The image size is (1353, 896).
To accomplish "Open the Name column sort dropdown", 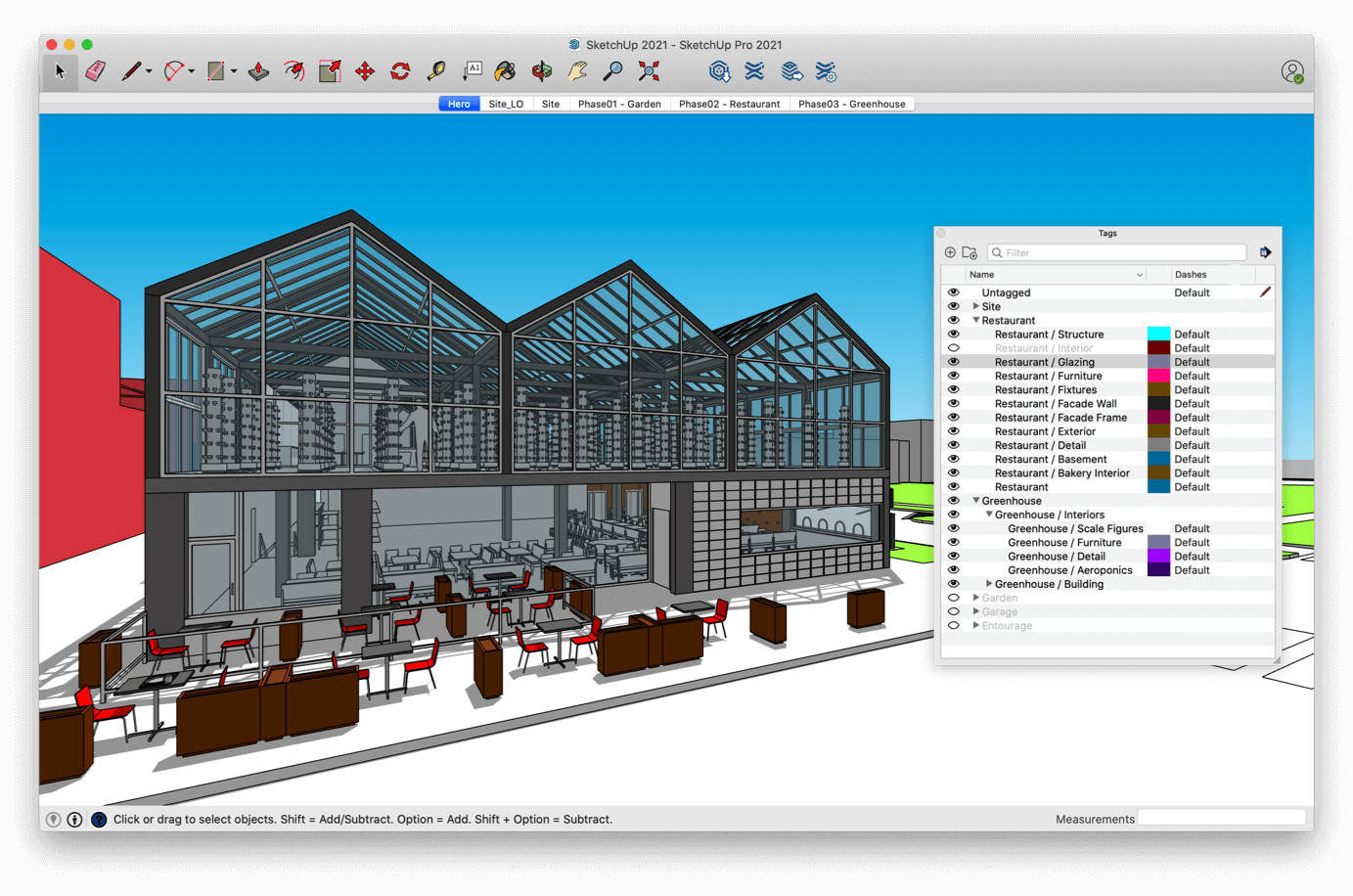I will coord(1140,274).
